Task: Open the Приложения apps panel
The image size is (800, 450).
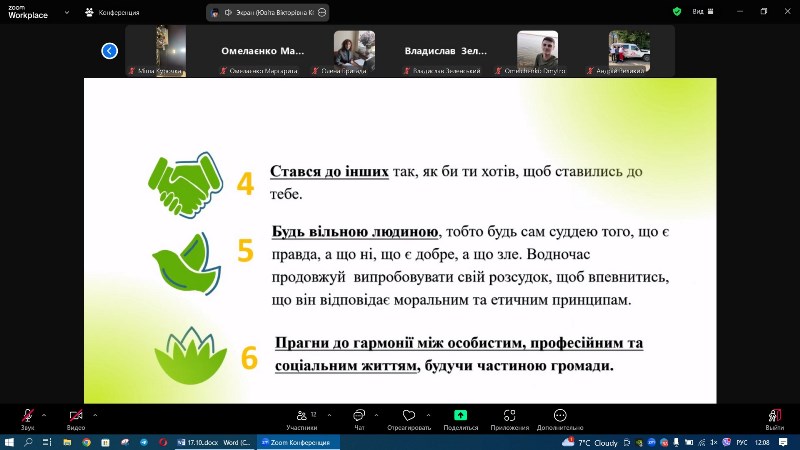Action: (x=509, y=418)
